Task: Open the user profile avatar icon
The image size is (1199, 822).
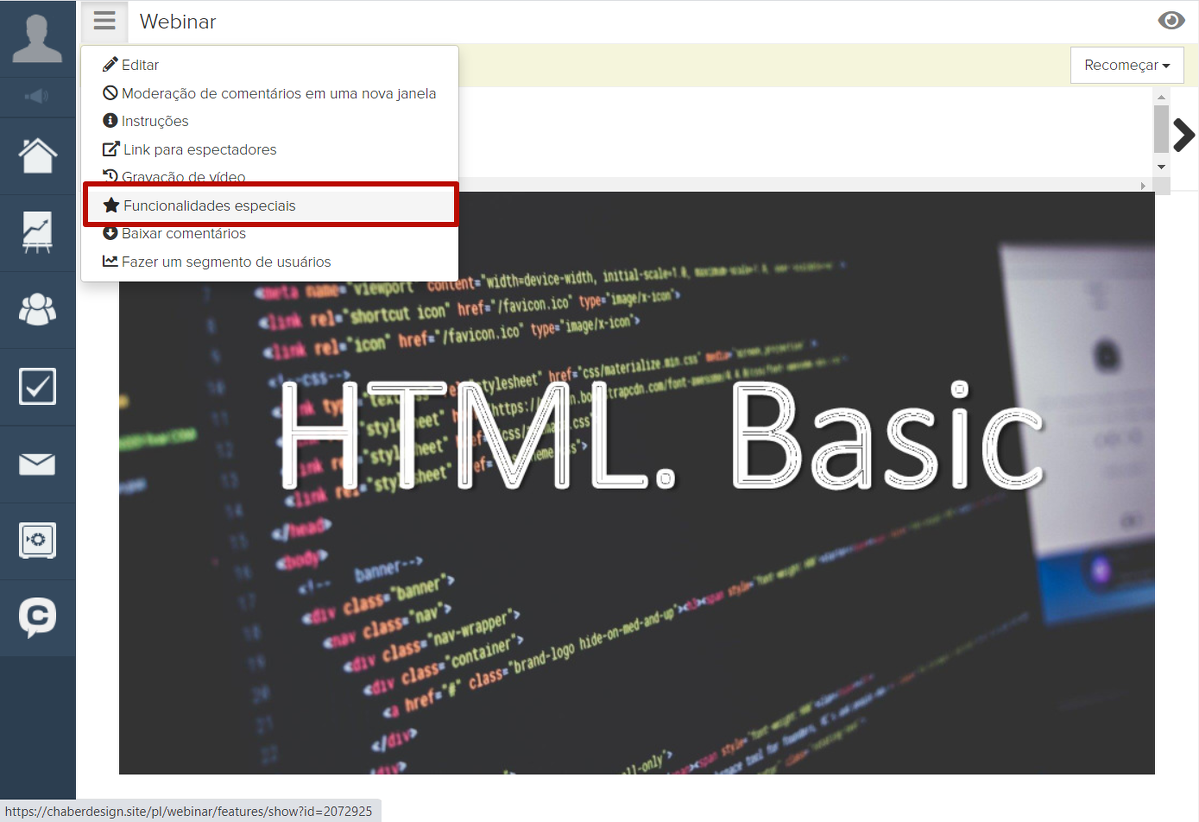Action: [x=37, y=38]
